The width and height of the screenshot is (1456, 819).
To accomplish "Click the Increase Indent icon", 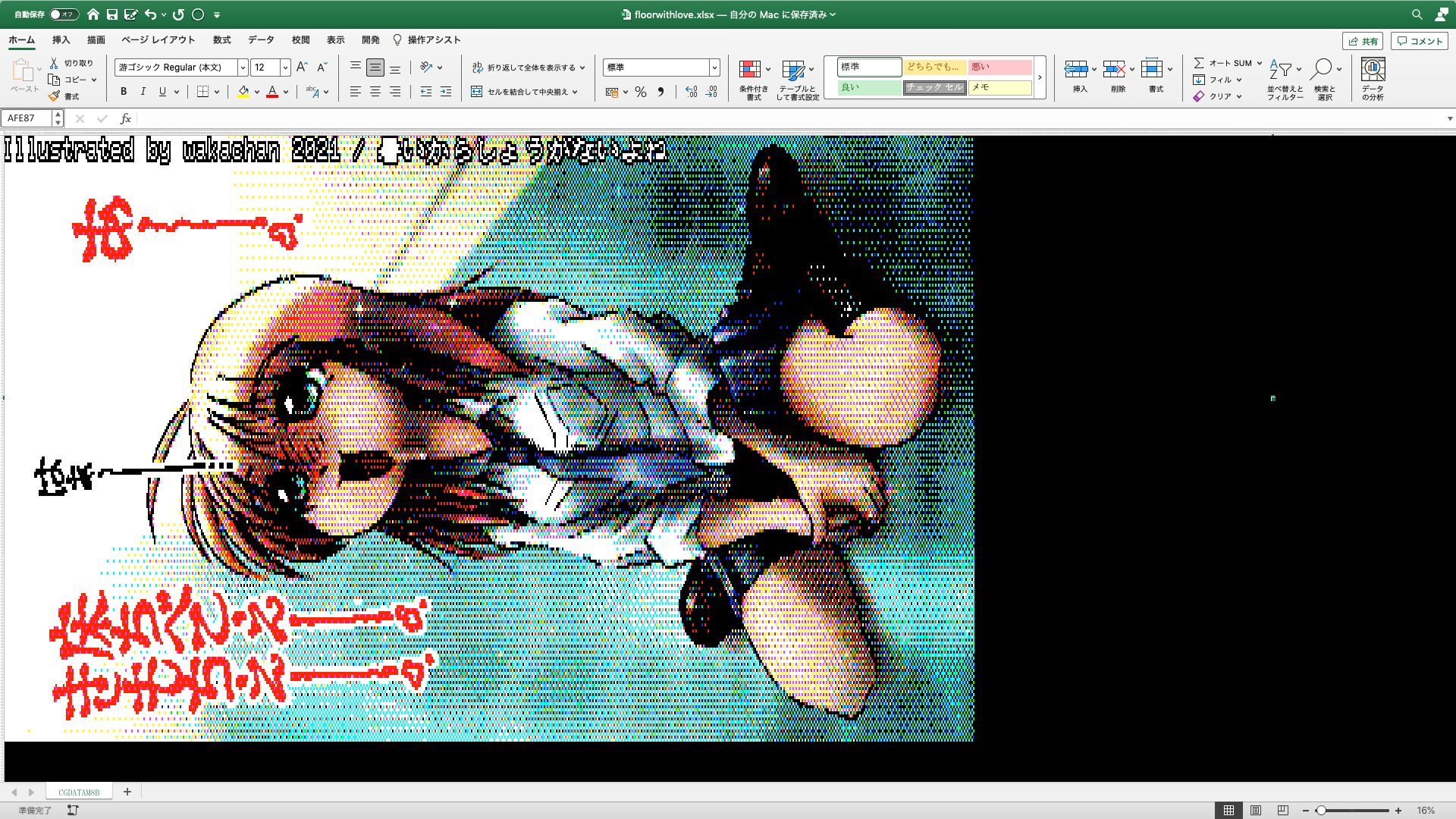I will 446,92.
